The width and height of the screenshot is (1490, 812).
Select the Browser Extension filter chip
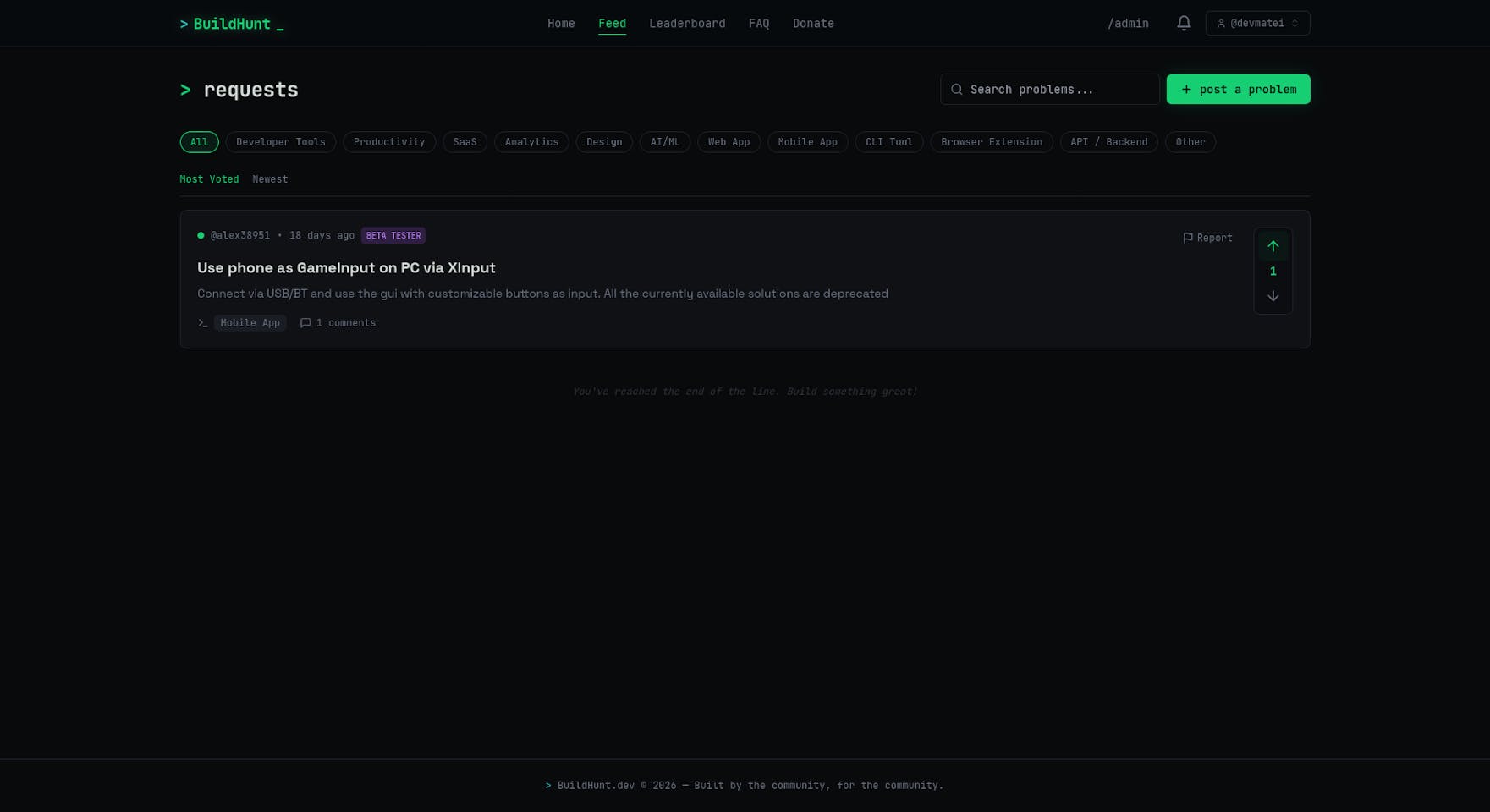pyautogui.click(x=991, y=141)
